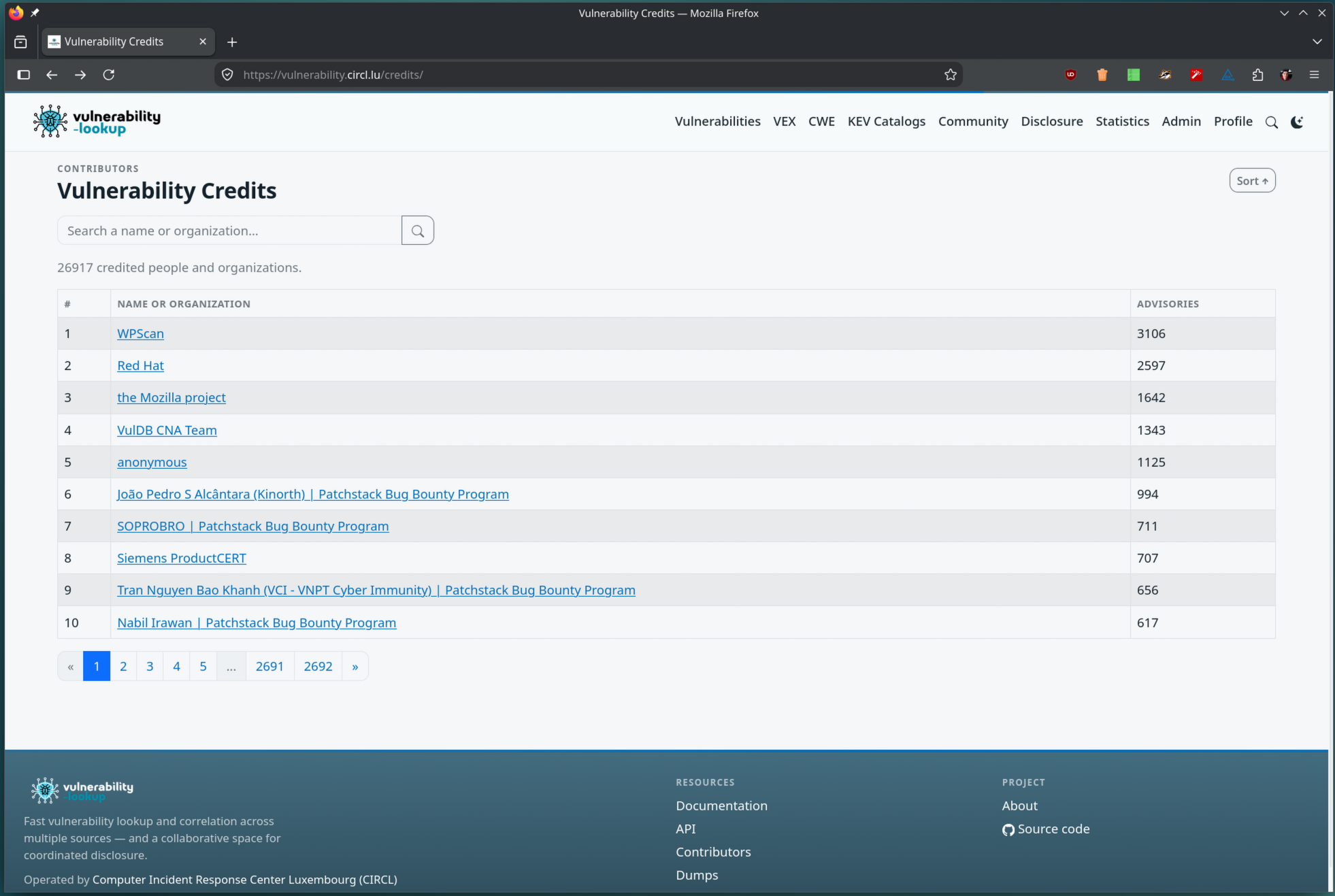Open the Community menu
The image size is (1335, 896).
click(x=973, y=121)
